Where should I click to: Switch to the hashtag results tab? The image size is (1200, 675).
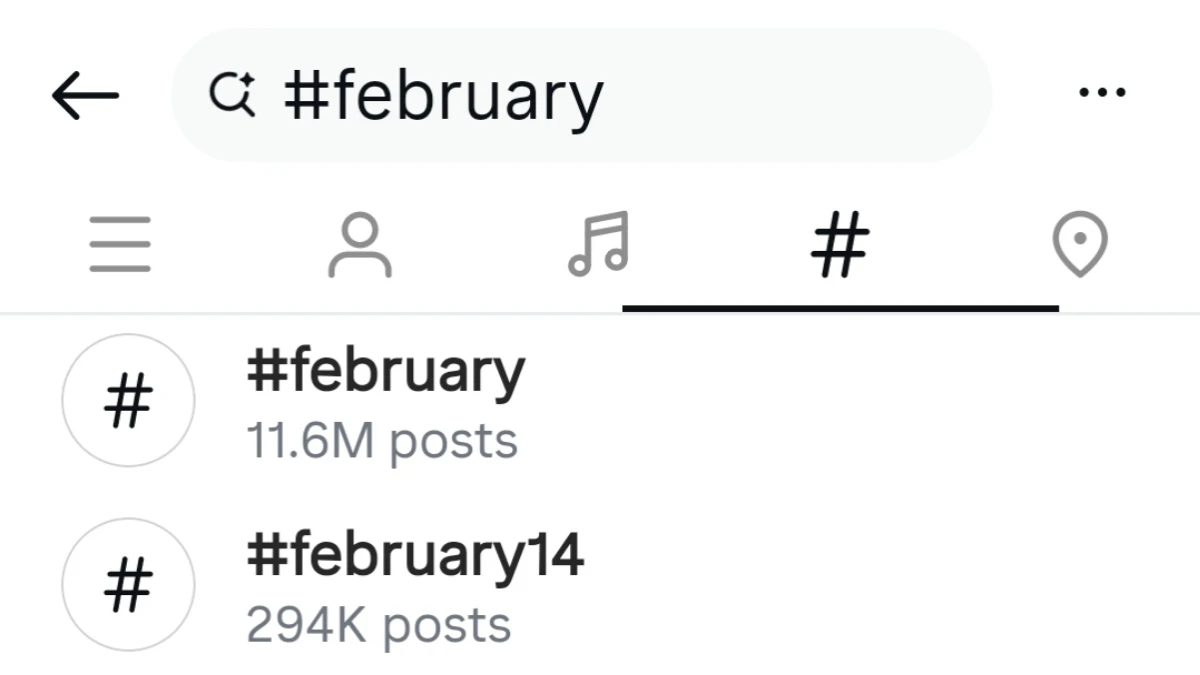pyautogui.click(x=838, y=243)
